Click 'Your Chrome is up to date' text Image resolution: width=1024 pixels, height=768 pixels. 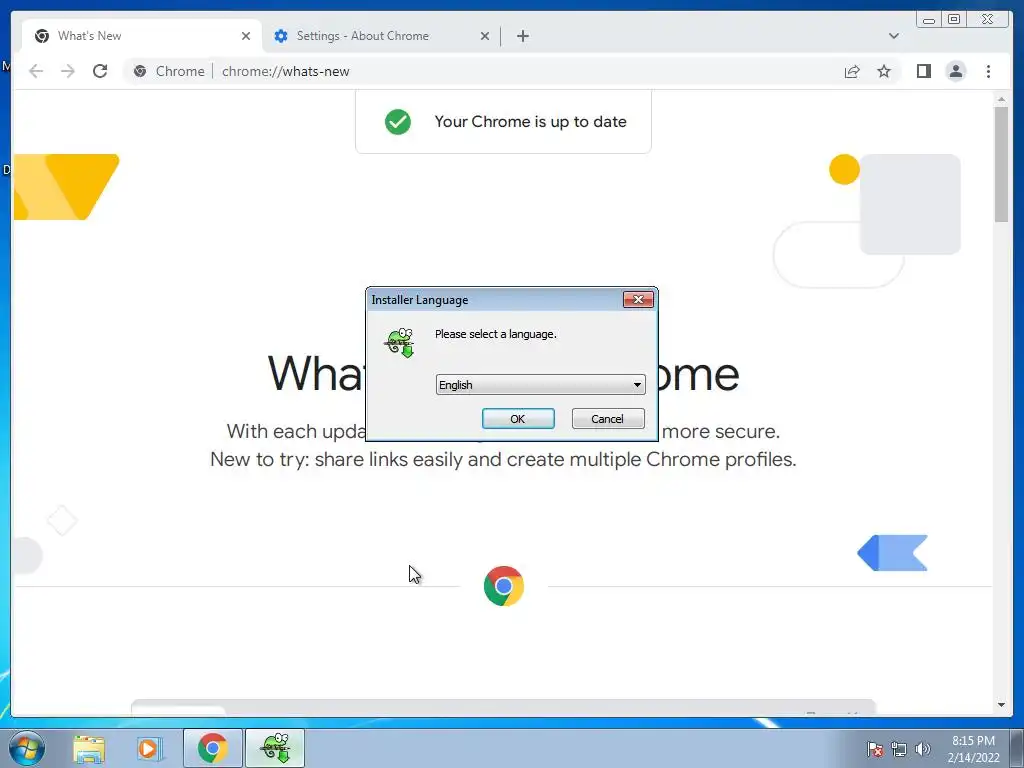[530, 121]
